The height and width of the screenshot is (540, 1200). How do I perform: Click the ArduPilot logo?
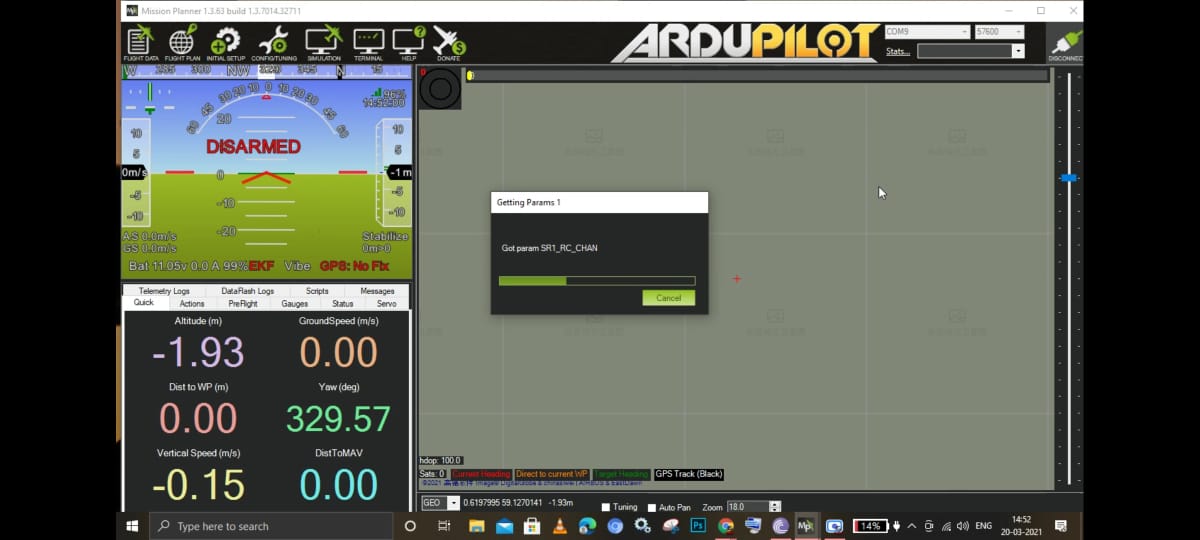pos(745,42)
